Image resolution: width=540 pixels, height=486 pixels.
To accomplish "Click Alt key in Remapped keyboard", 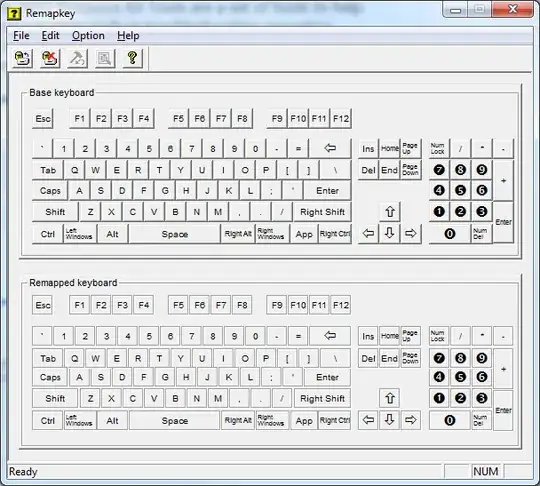I will (x=112, y=421).
